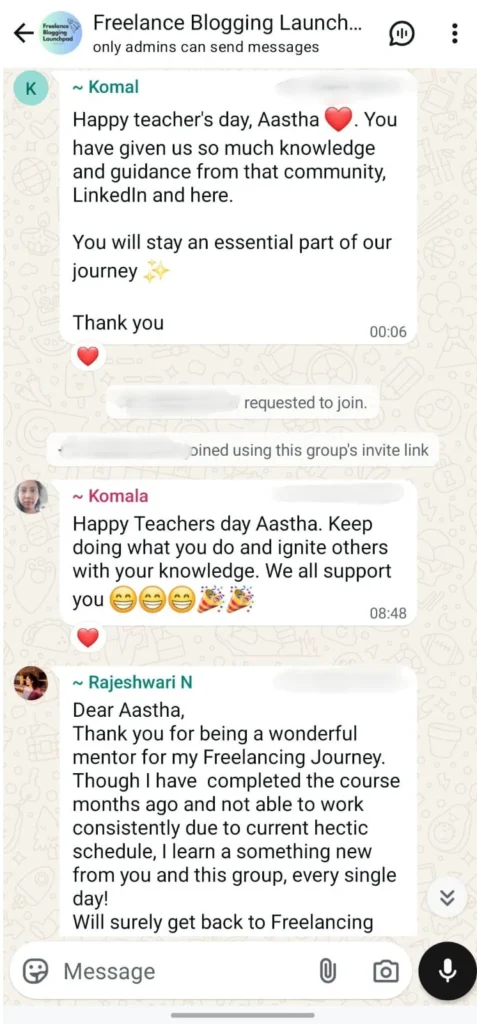477x1024 pixels.
Task: View Komala's profile photo
Action: 31,497
